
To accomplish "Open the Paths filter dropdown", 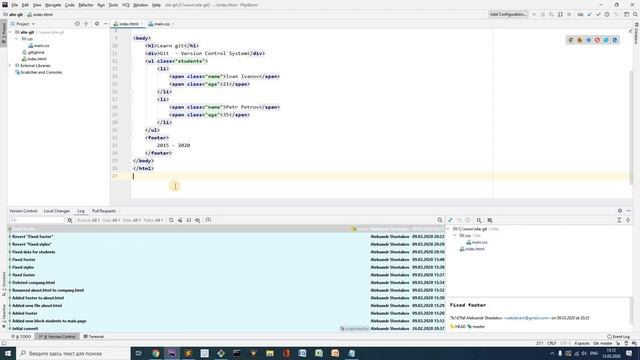I will tap(153, 220).
